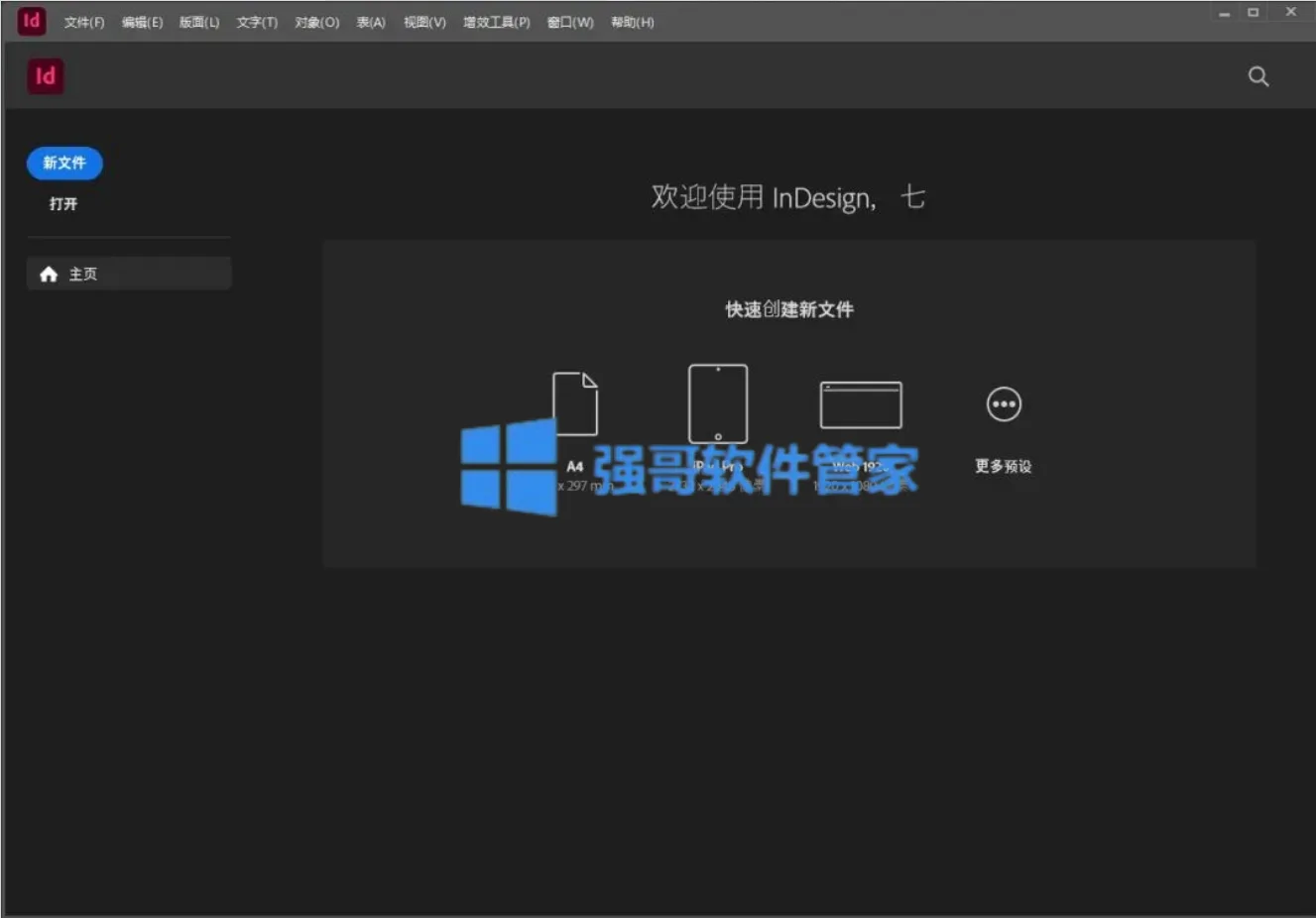
Task: Click the Id logo above the 新文件 button
Action: (46, 76)
